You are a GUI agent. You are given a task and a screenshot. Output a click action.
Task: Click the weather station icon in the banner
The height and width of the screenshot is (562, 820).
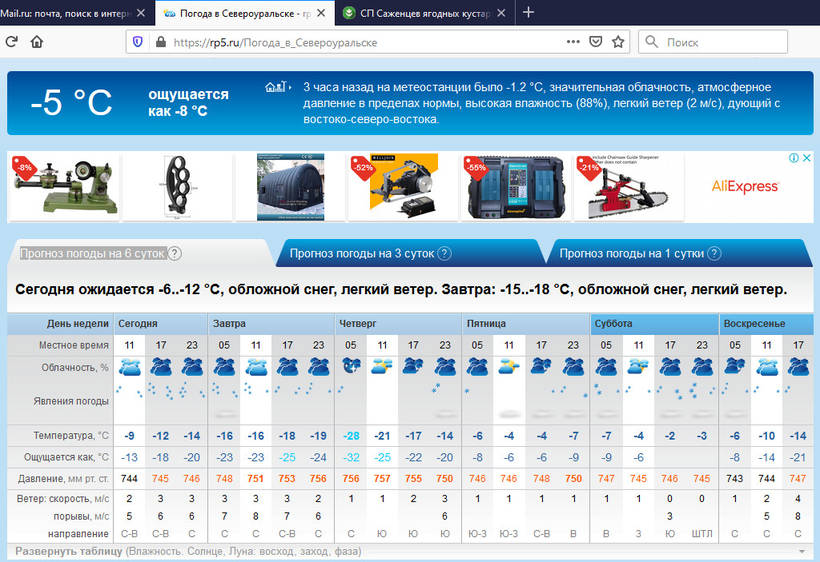coord(276,87)
